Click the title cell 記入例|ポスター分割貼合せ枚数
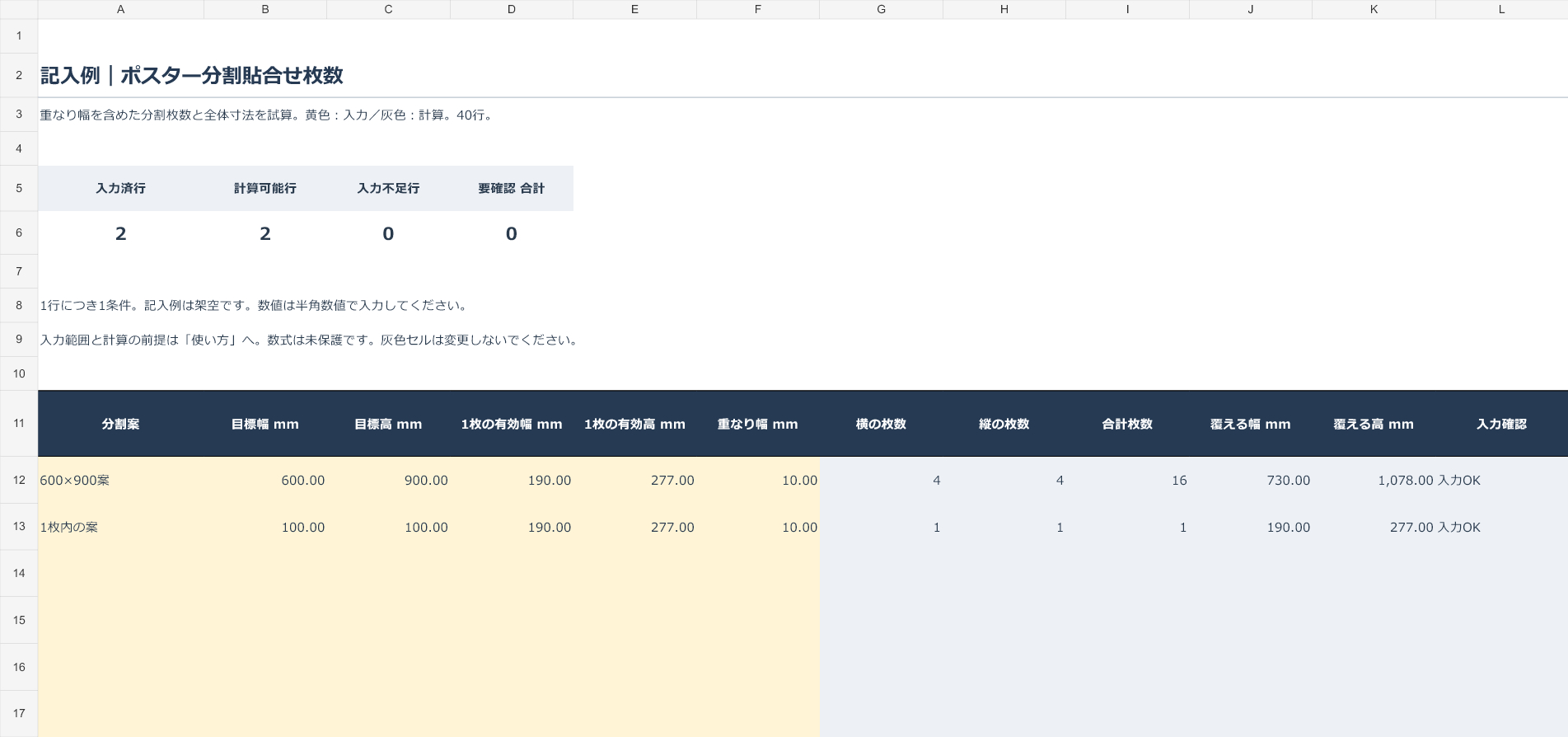 point(192,76)
